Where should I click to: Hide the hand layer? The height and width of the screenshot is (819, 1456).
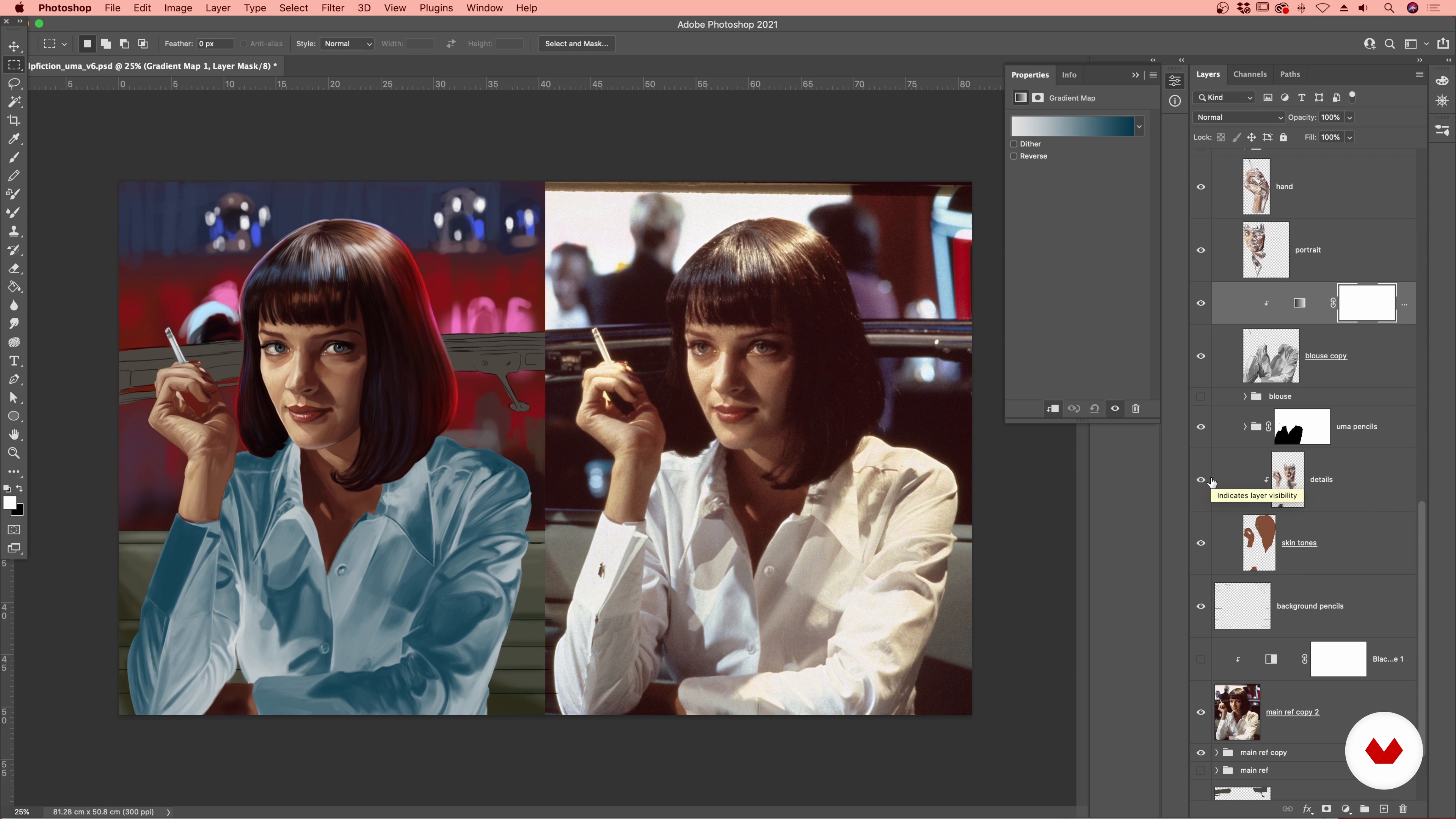click(1201, 187)
